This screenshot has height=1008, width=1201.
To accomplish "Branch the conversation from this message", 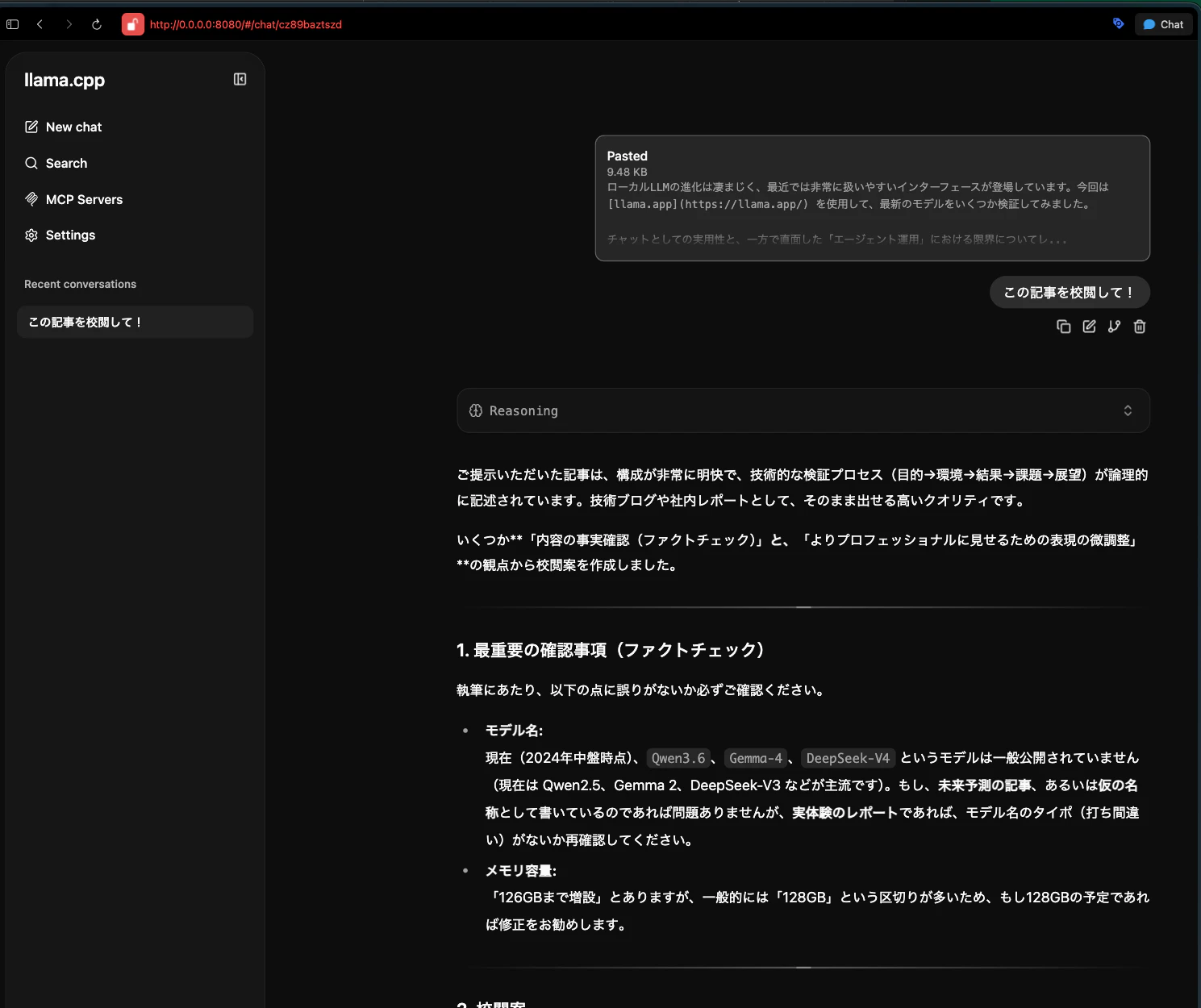I will point(1114,327).
